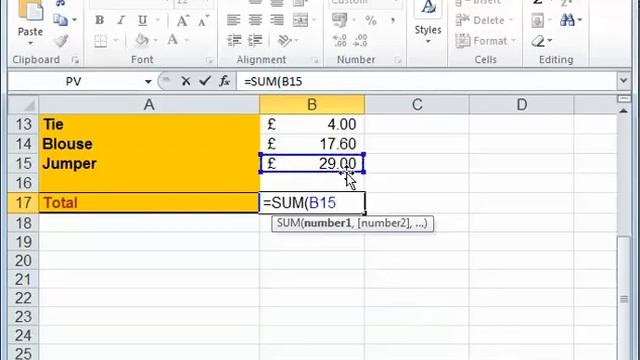Screen dimensions: 640x360
Task: Click Merge and Center icon
Action: tap(300, 20)
